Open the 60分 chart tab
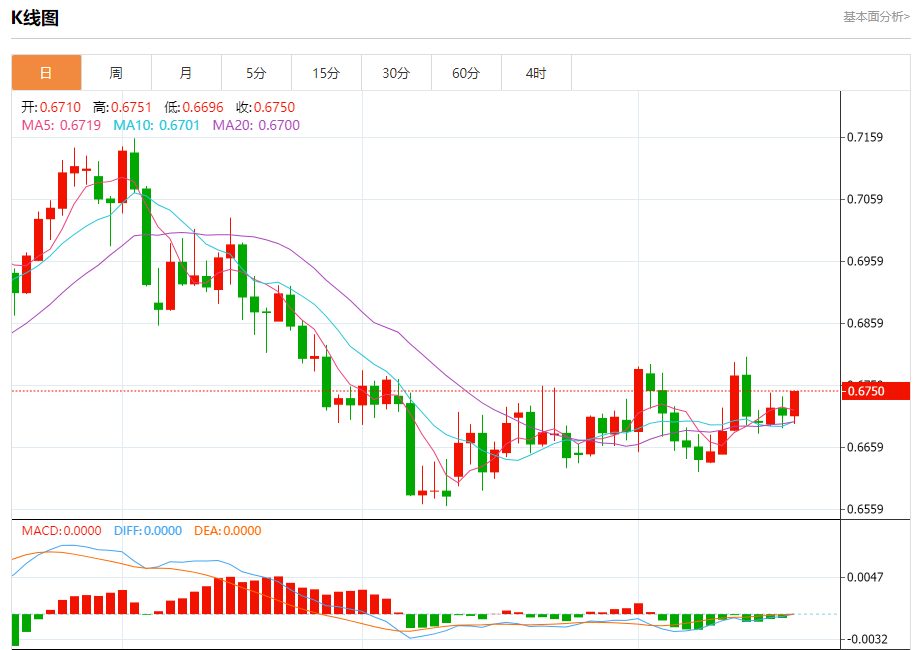 466,73
